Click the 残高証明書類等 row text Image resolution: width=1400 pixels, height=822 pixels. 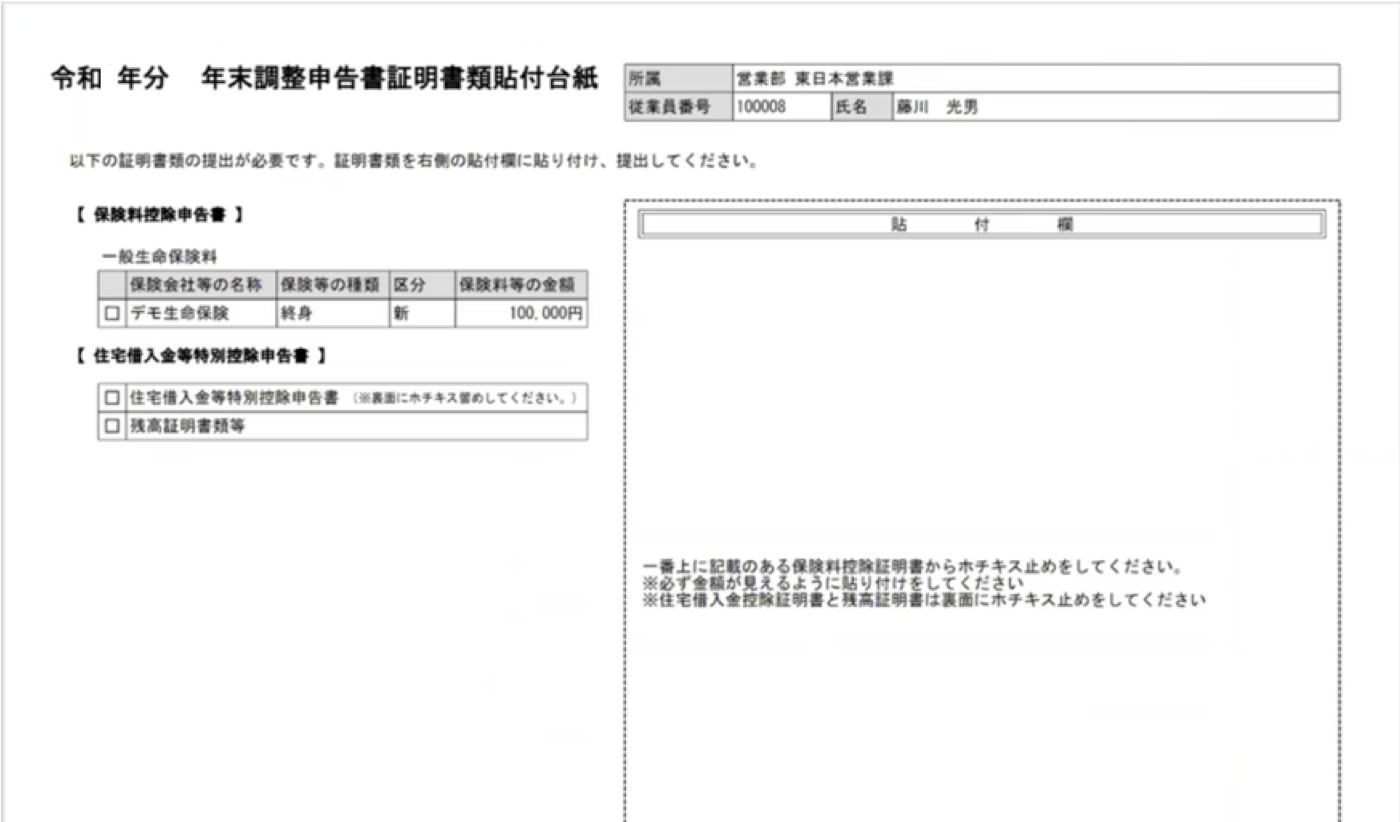pos(188,426)
